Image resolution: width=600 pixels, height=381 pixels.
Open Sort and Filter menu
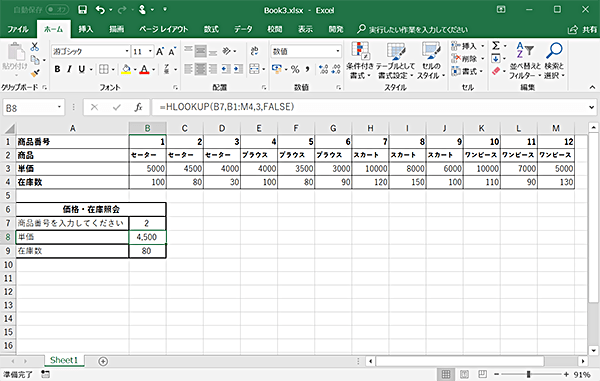tap(525, 60)
